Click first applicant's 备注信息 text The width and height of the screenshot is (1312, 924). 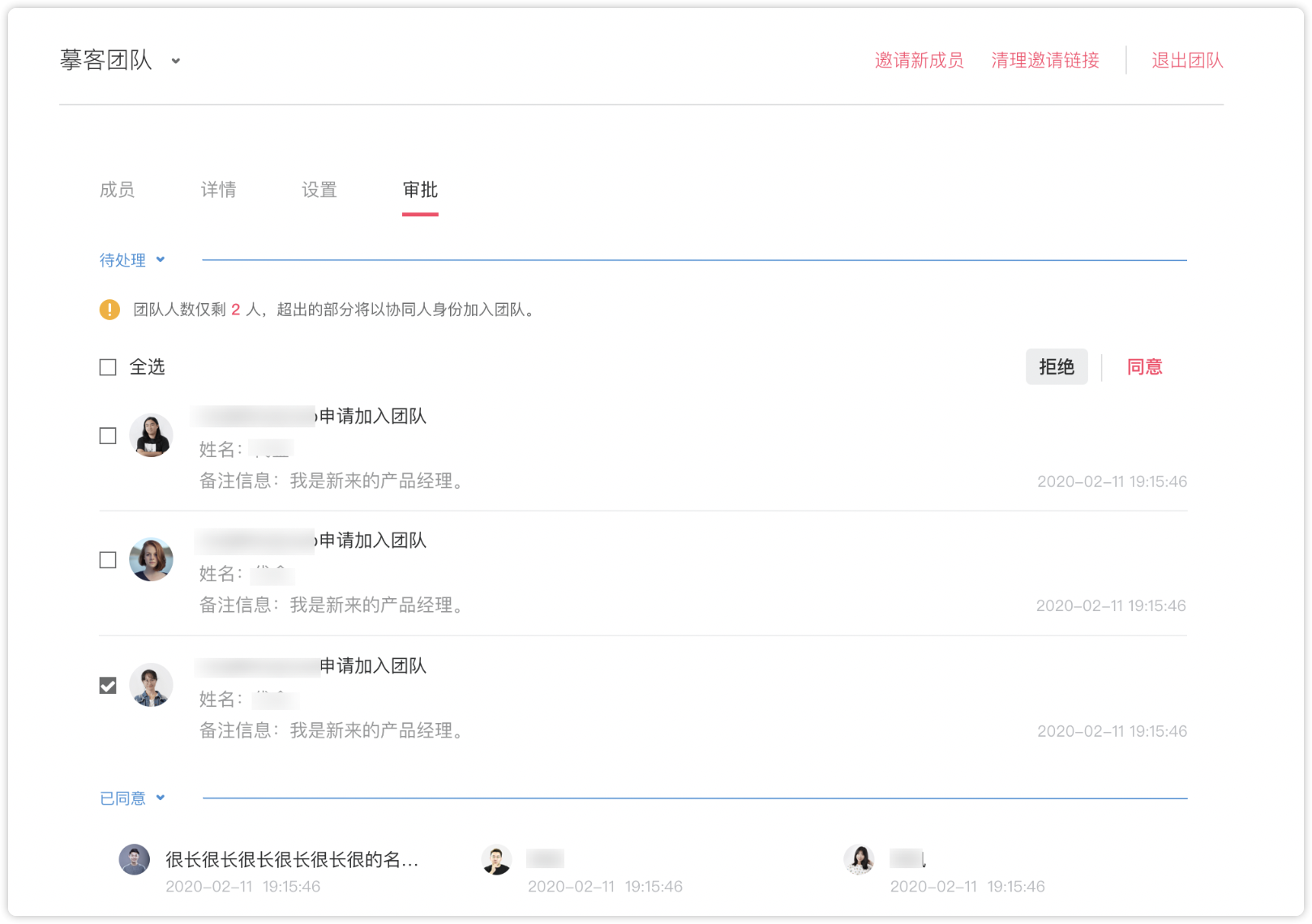[x=332, y=481]
